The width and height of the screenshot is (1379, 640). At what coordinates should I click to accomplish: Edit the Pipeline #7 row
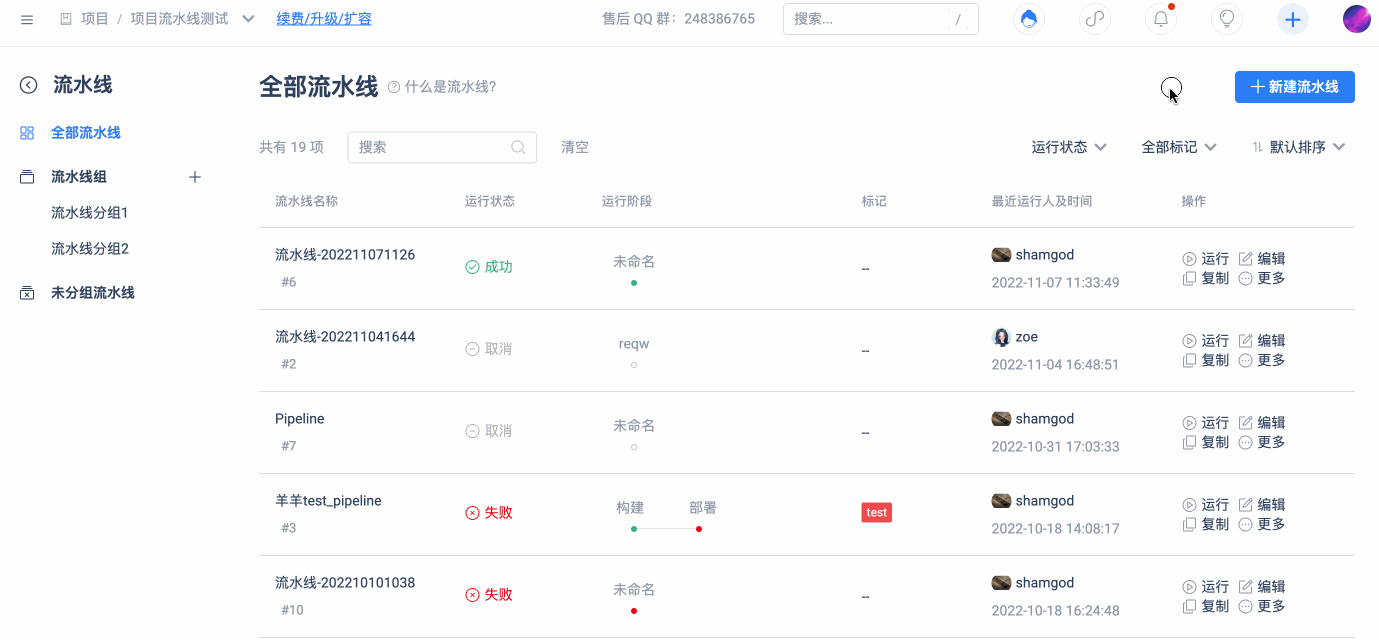(1261, 423)
